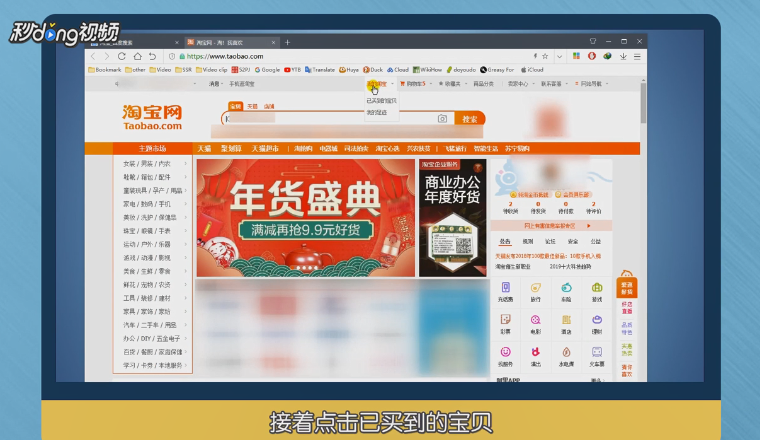760x440 pixels.
Task: Open the WikiHow bookmark
Action: 427,70
